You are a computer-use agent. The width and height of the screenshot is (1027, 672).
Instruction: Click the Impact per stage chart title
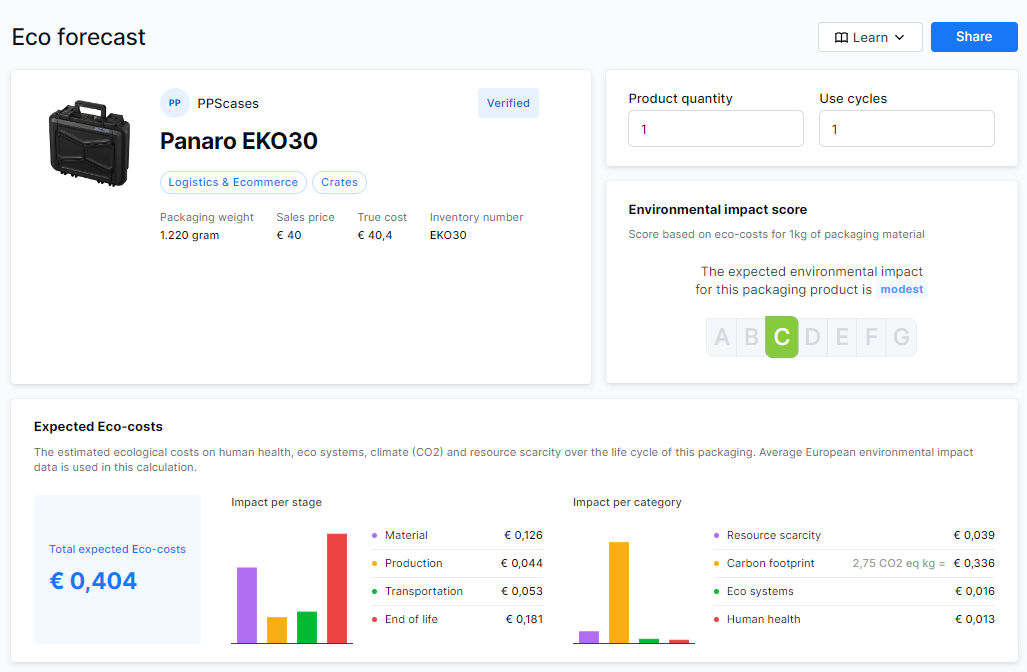(276, 502)
